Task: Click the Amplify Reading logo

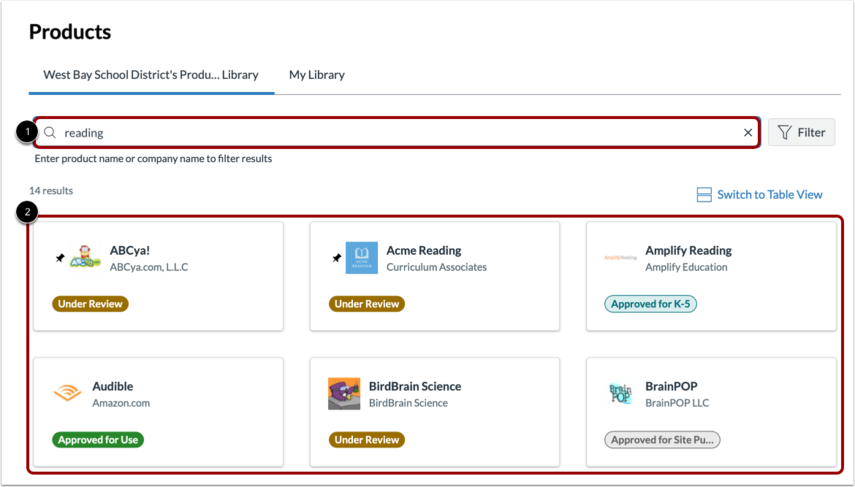Action: pos(621,257)
